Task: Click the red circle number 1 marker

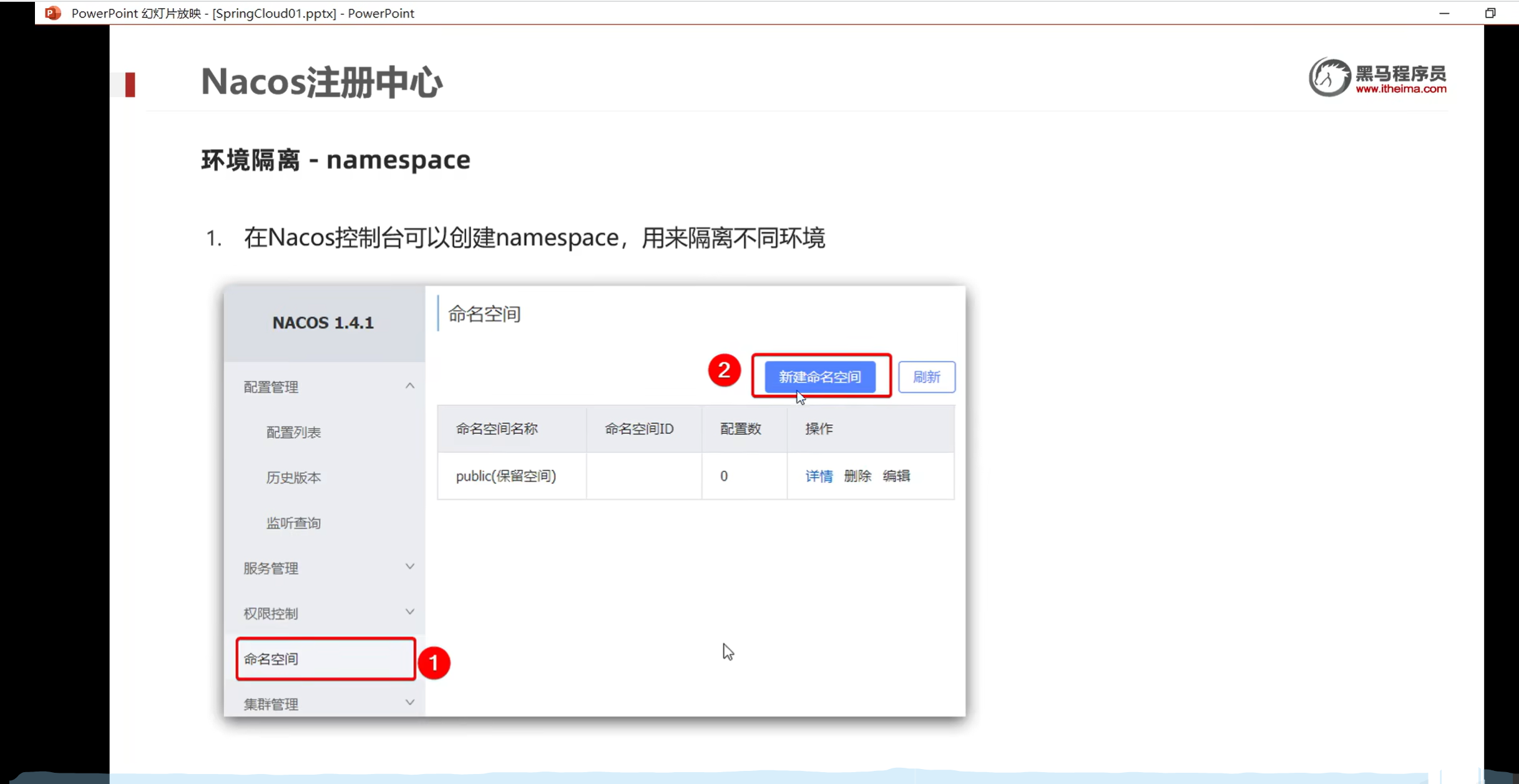Action: pyautogui.click(x=434, y=662)
